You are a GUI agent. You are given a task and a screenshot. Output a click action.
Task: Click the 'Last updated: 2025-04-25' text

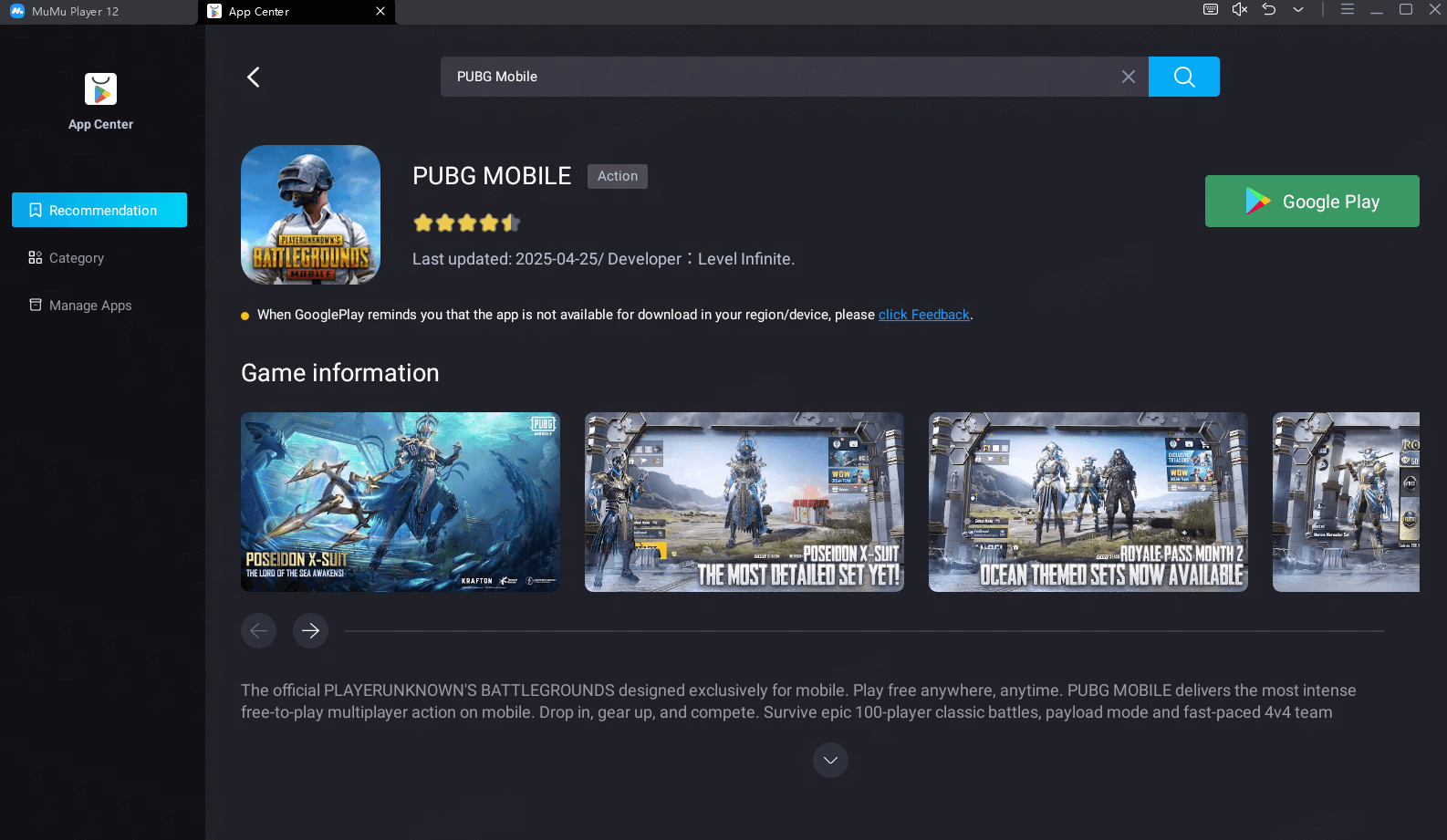[x=505, y=259]
